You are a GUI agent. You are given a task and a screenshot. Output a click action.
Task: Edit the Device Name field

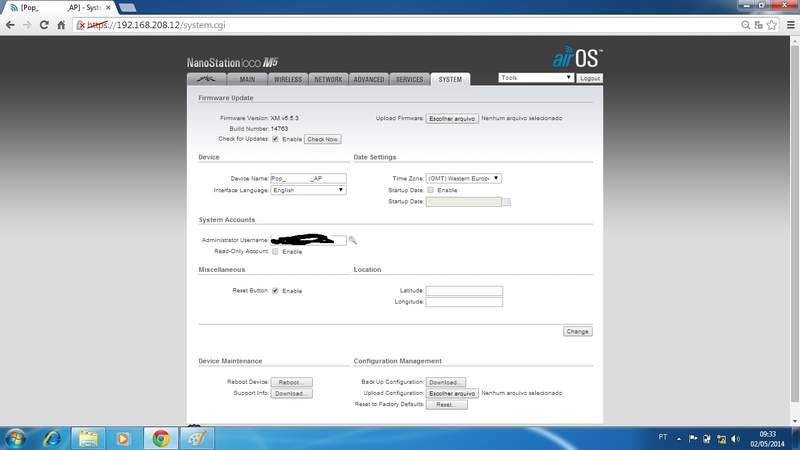[x=308, y=178]
